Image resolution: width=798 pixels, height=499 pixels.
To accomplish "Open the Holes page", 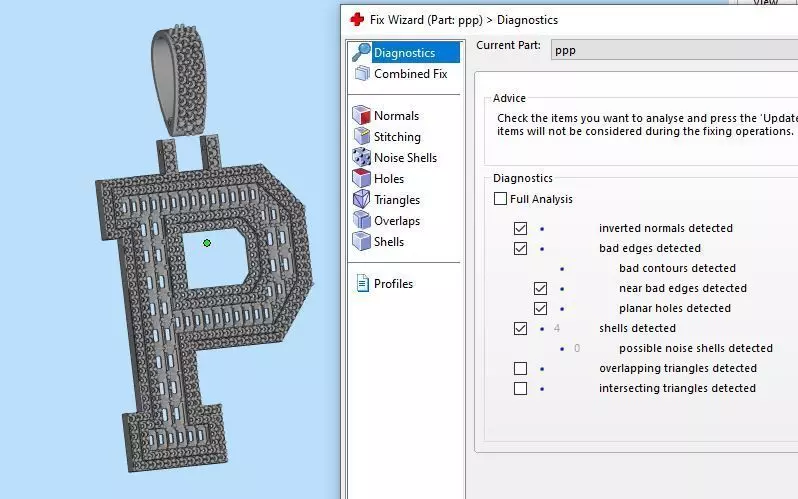I will (x=389, y=179).
